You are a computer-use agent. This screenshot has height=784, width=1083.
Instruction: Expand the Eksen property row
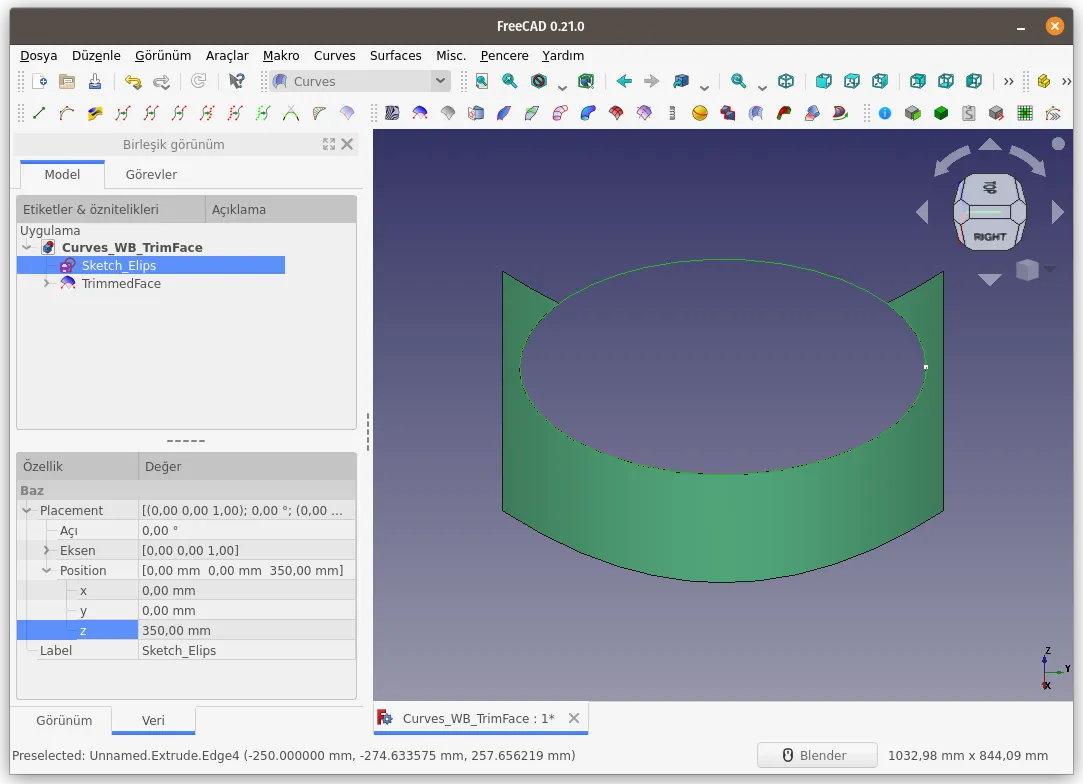tap(46, 551)
